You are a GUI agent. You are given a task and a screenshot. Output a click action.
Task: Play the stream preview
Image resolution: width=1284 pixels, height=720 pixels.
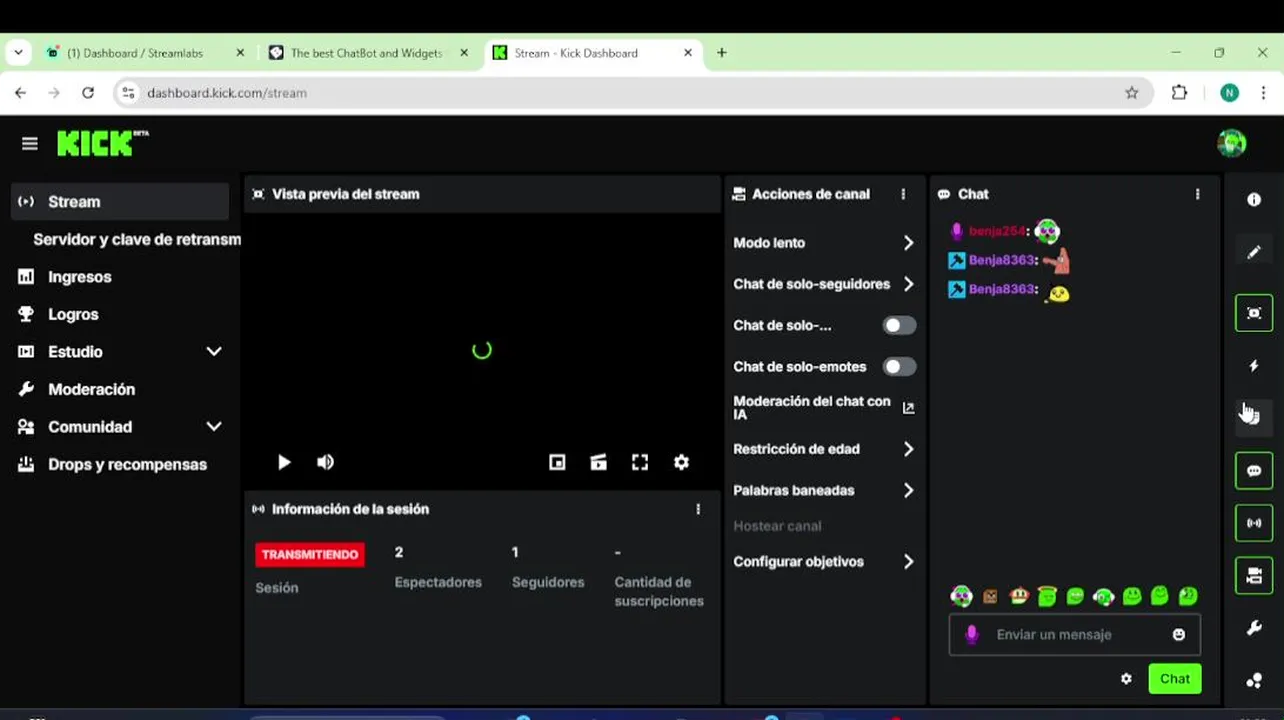[x=284, y=462]
